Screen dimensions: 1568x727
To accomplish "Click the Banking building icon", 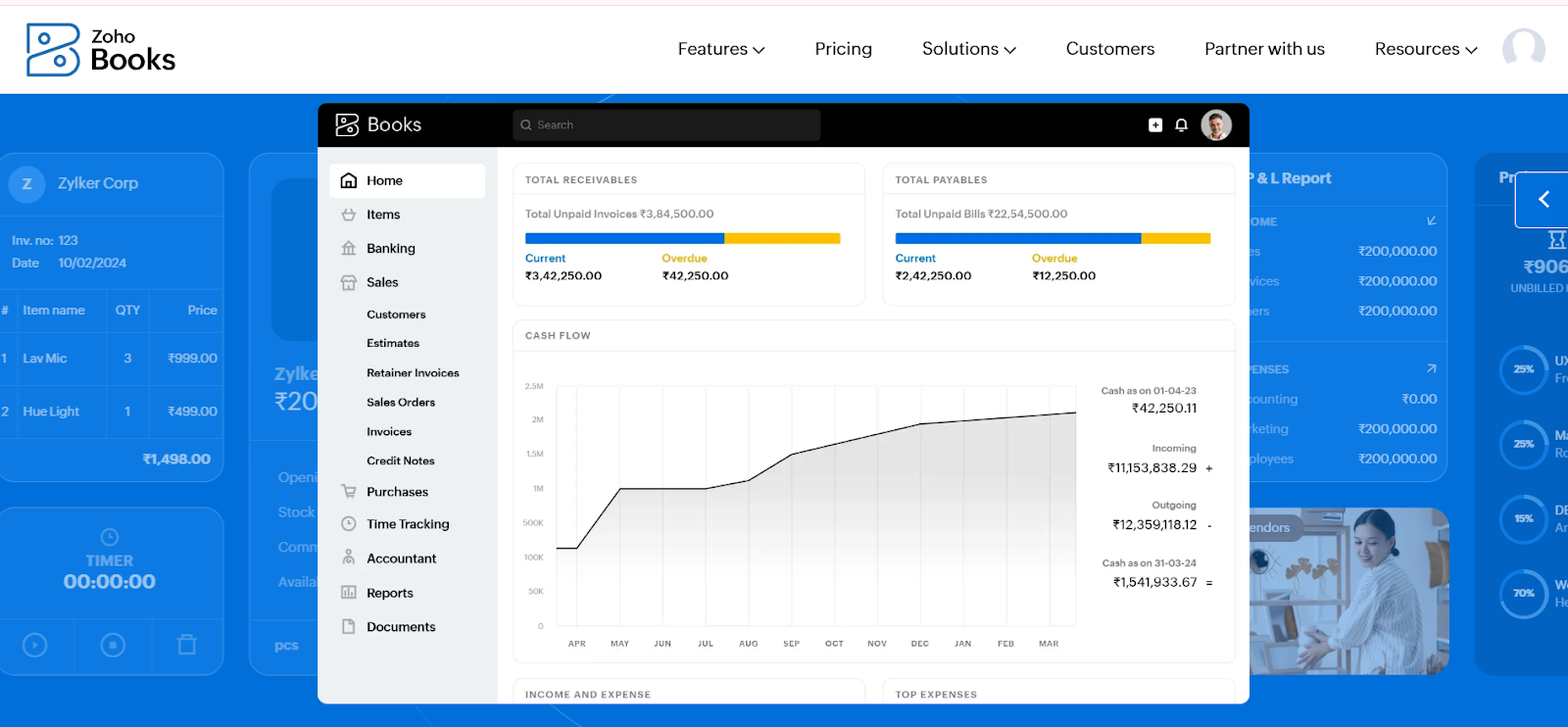I will tap(348, 248).
